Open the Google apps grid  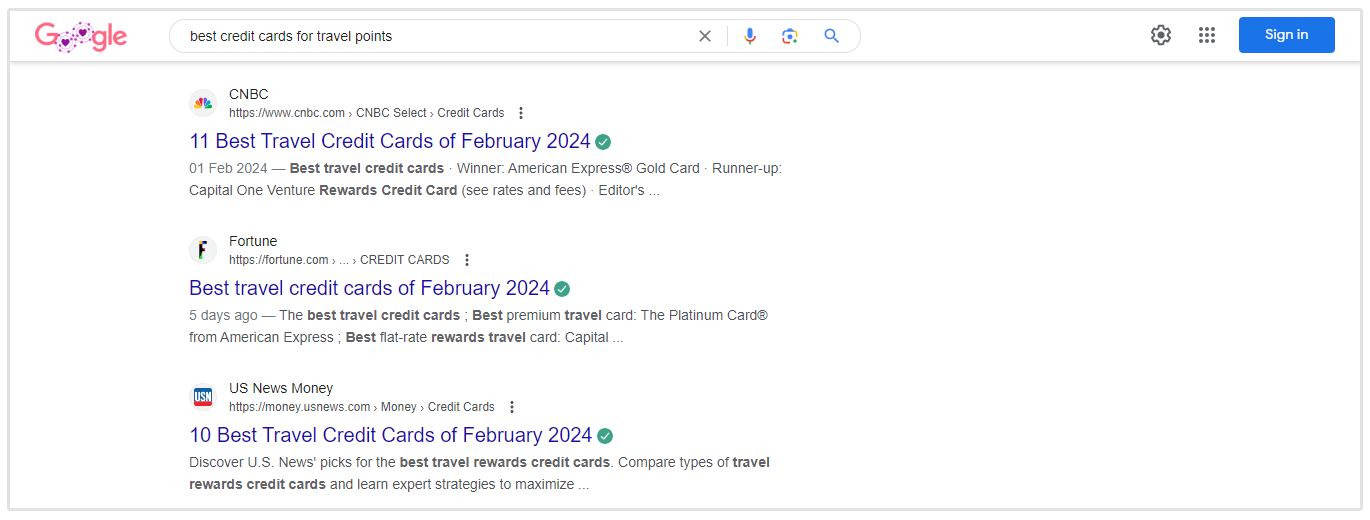(x=1207, y=35)
